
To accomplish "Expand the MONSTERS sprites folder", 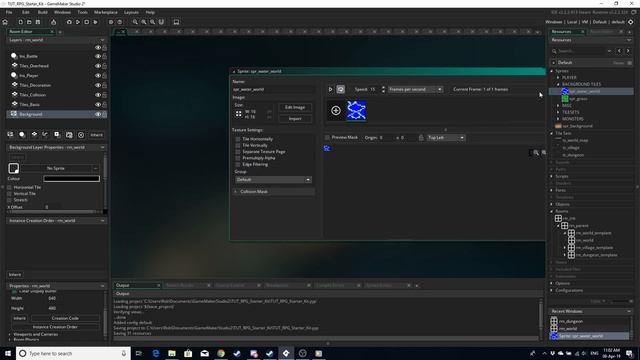I will [x=558, y=119].
